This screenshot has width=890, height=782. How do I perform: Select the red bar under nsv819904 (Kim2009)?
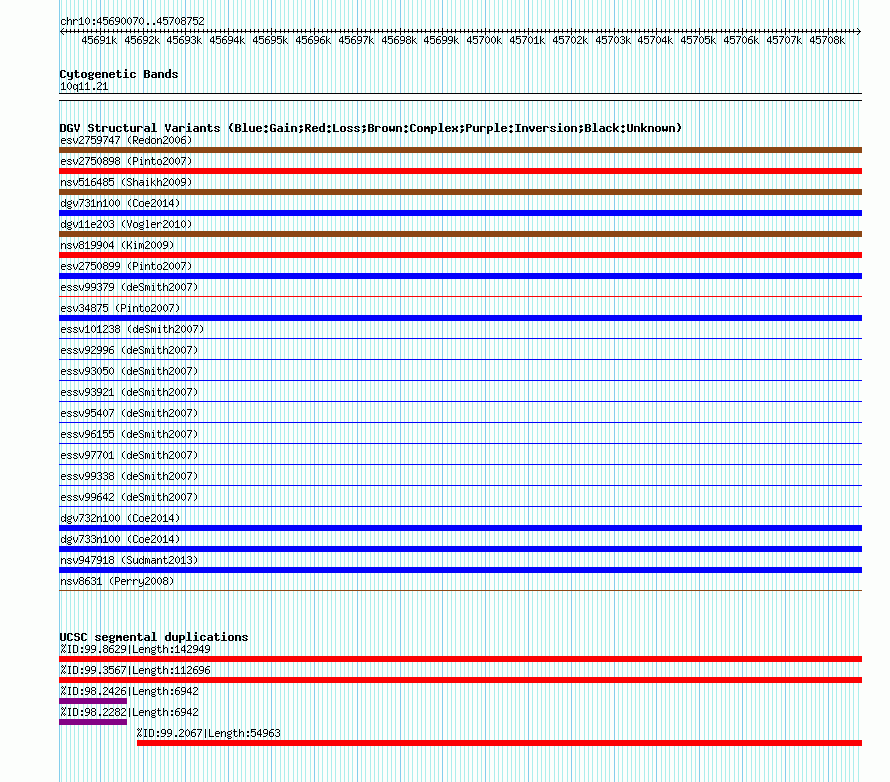click(460, 255)
